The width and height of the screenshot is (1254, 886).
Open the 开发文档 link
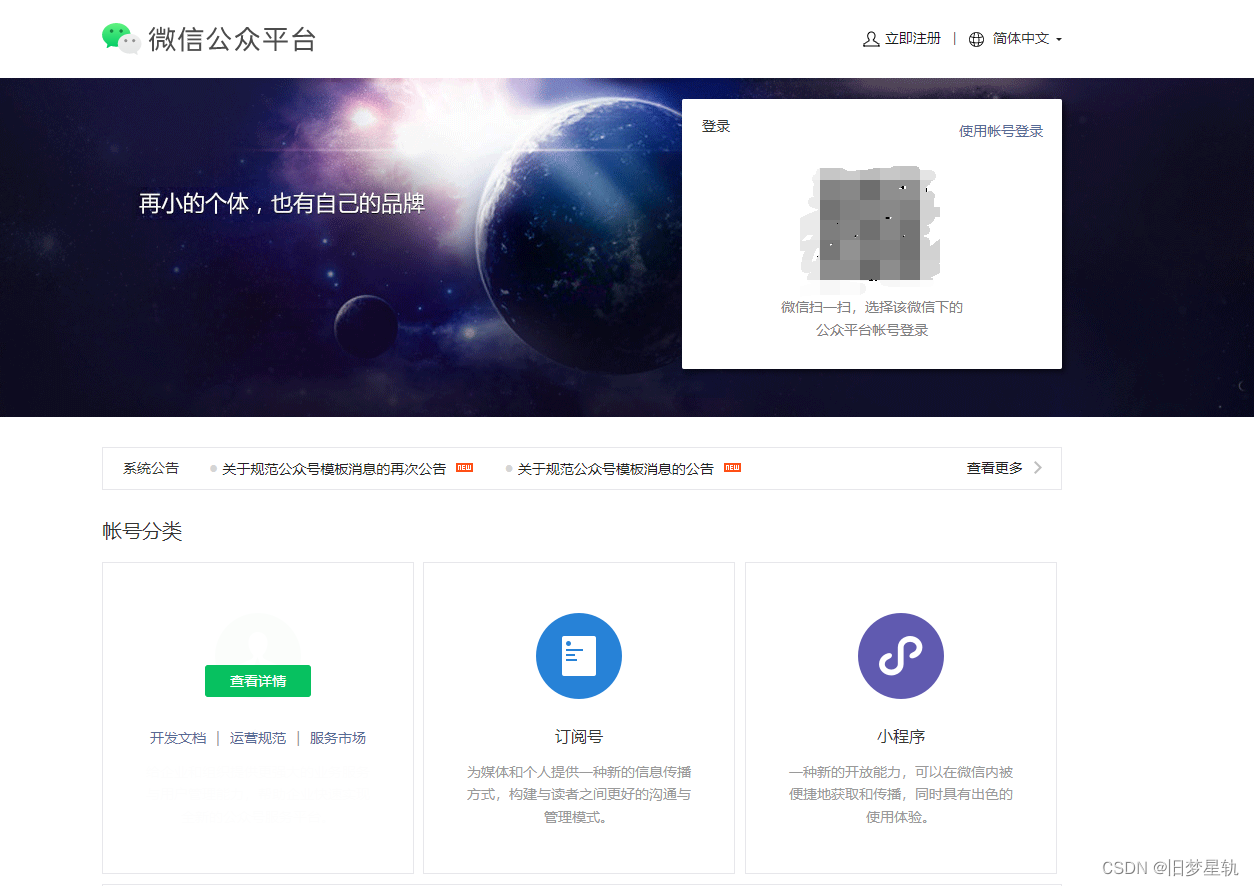pyautogui.click(x=178, y=738)
